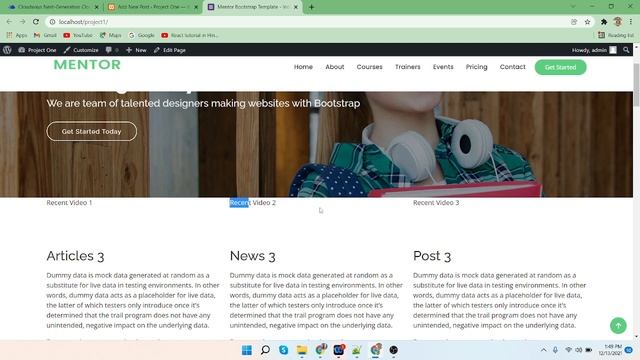
Task: Open the React tutorial bookmark
Action: (190, 36)
